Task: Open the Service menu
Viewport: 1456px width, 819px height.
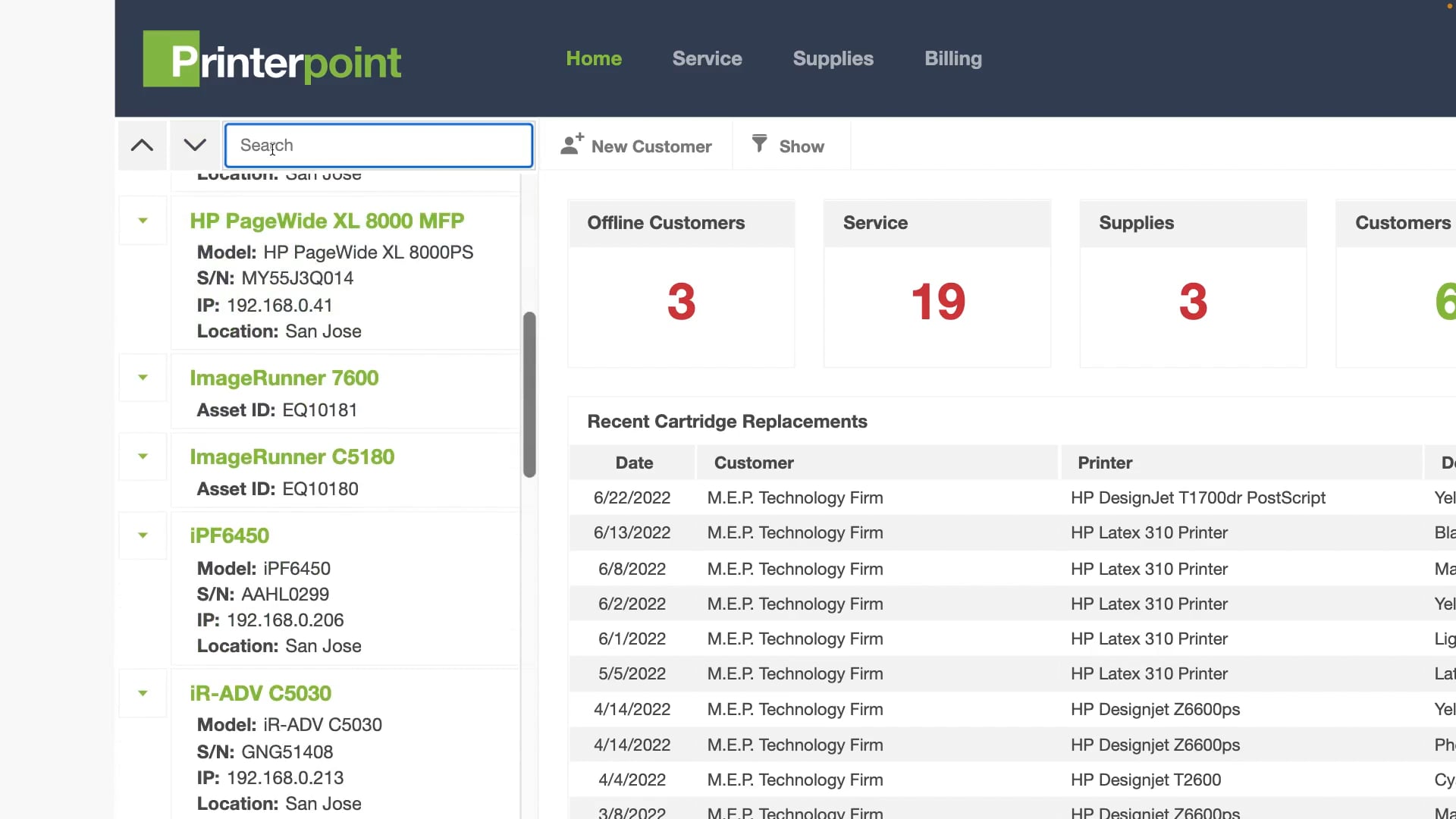Action: point(707,58)
